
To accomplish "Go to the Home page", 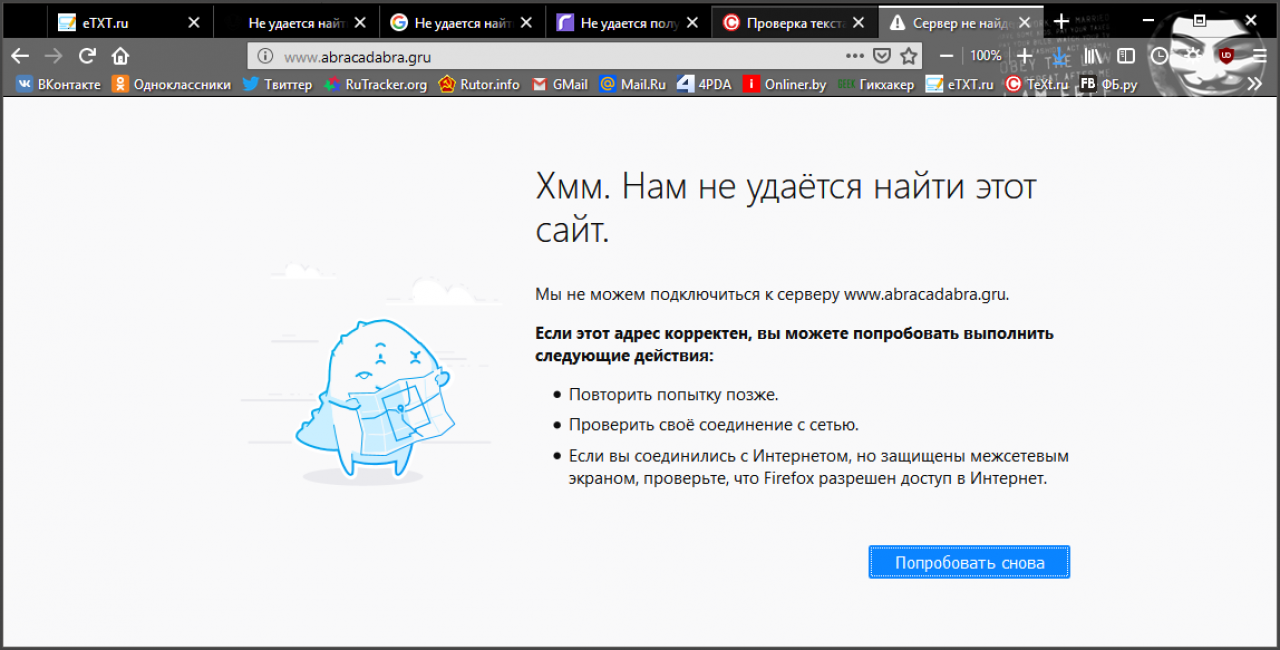I will point(121,56).
